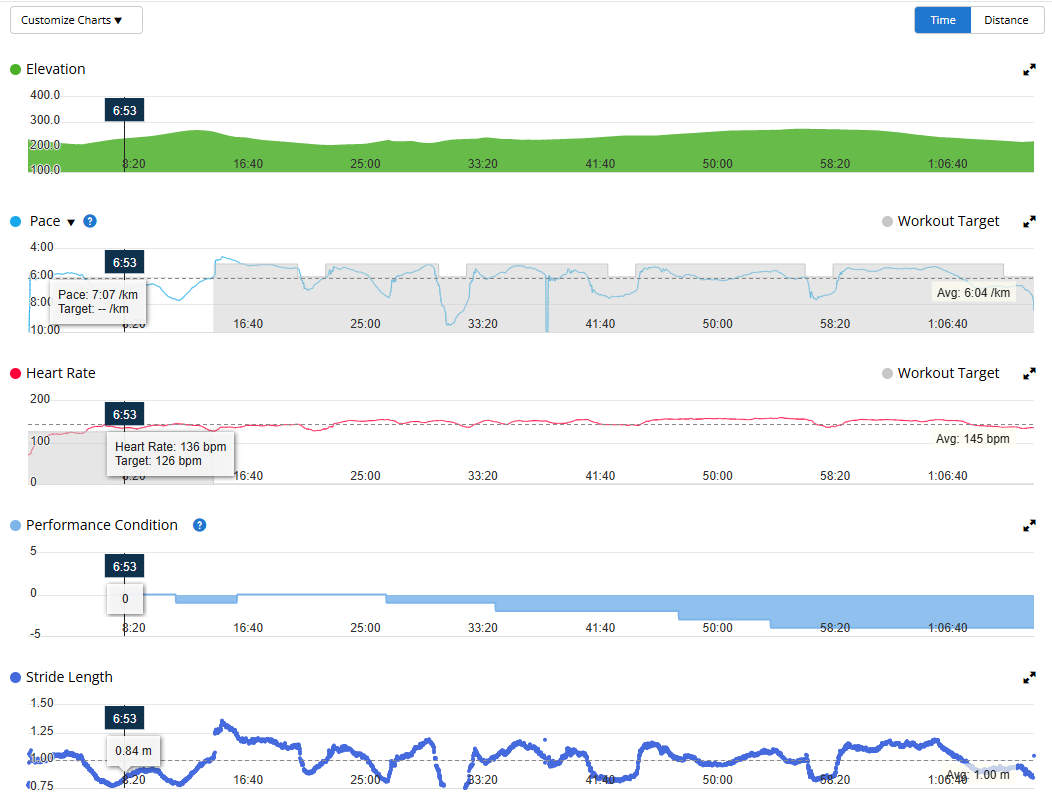Expand the Performance Condition chart to fullscreen

[x=1029, y=526]
